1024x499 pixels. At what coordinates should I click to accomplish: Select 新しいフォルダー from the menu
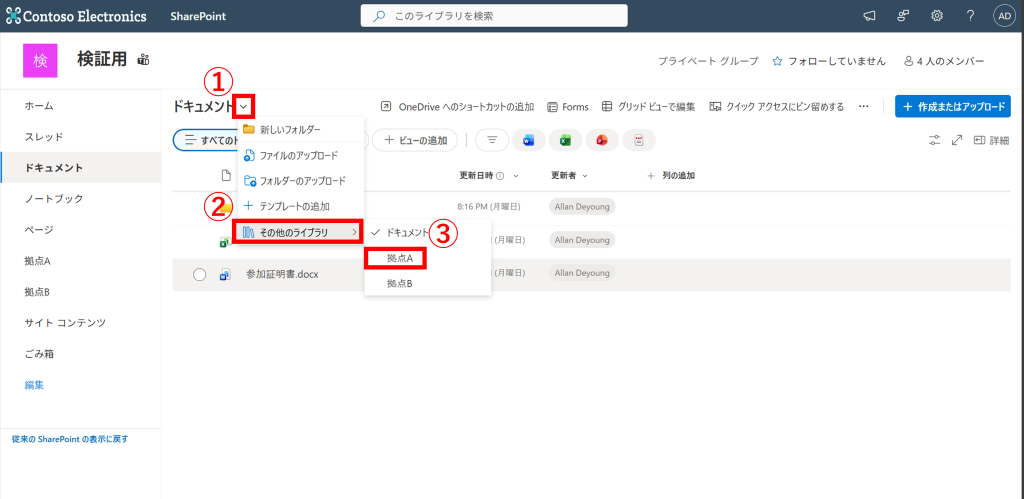point(290,130)
